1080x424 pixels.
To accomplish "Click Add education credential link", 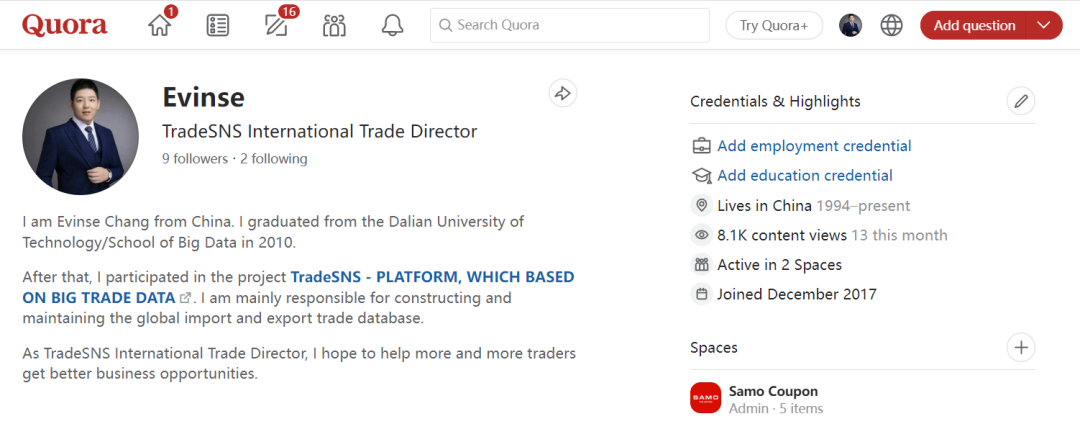I will [805, 176].
